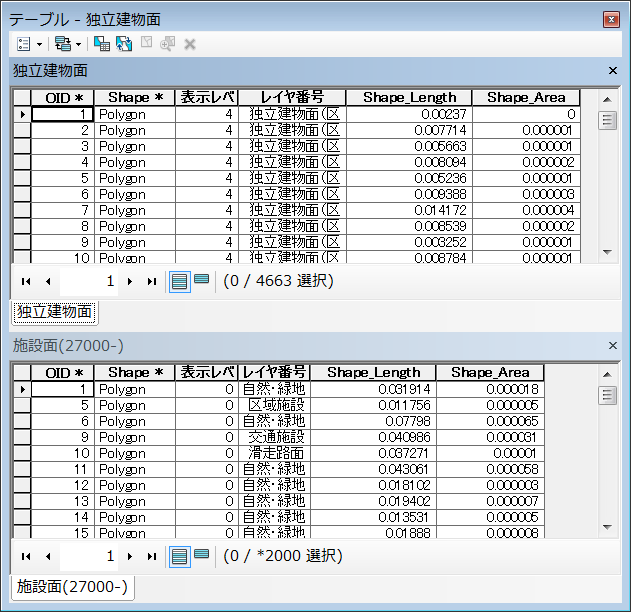Go to first record in 施設面 table
Viewport: 631px width, 612px height.
click(x=26, y=557)
